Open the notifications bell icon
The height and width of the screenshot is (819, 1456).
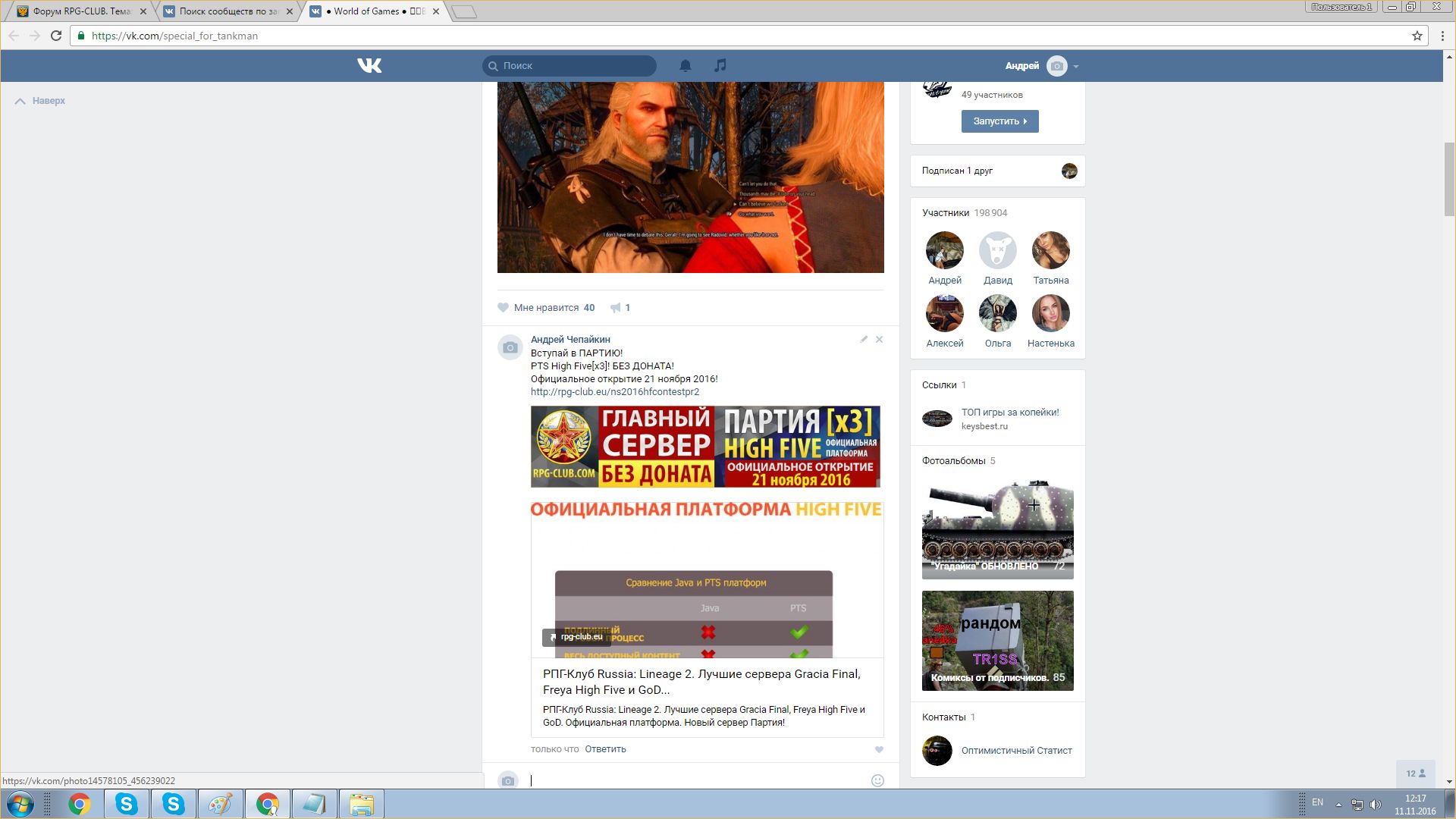(685, 66)
